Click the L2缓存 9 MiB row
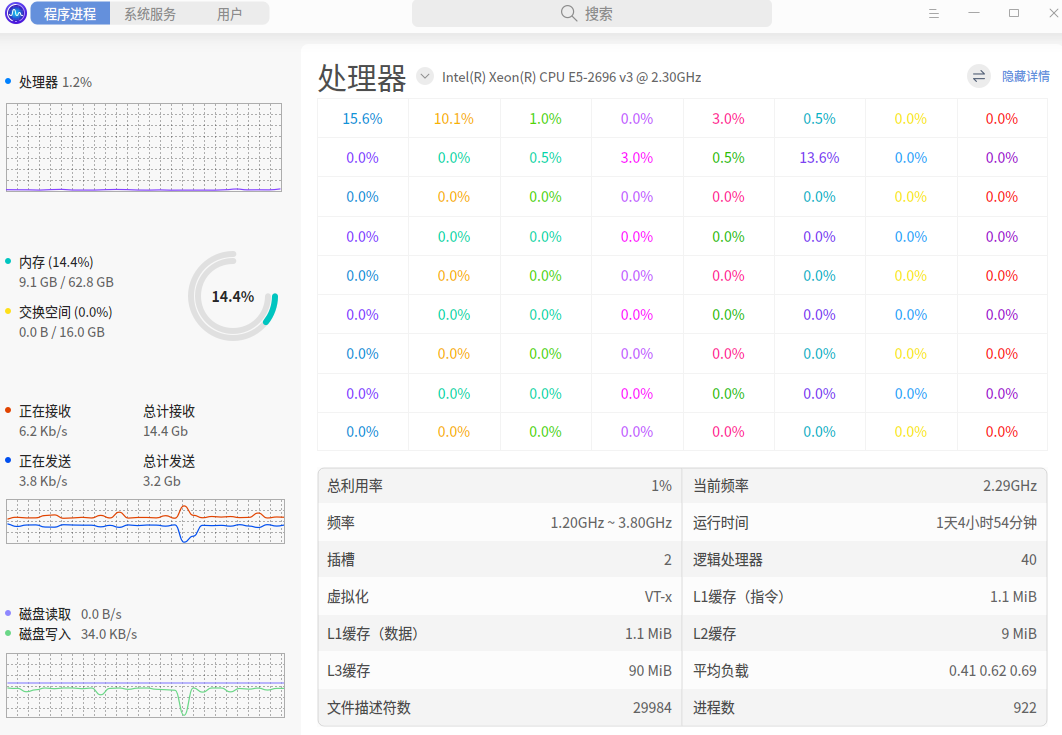The width and height of the screenshot is (1062, 735). [864, 634]
